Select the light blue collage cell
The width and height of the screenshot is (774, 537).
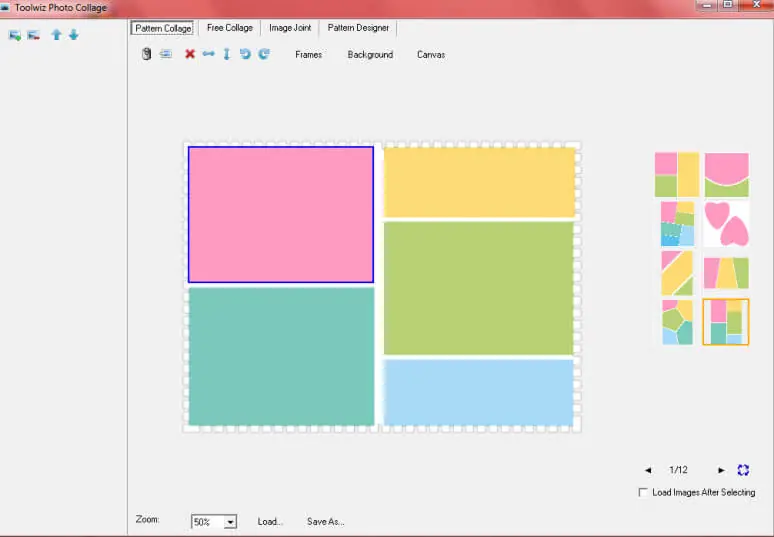pos(478,392)
